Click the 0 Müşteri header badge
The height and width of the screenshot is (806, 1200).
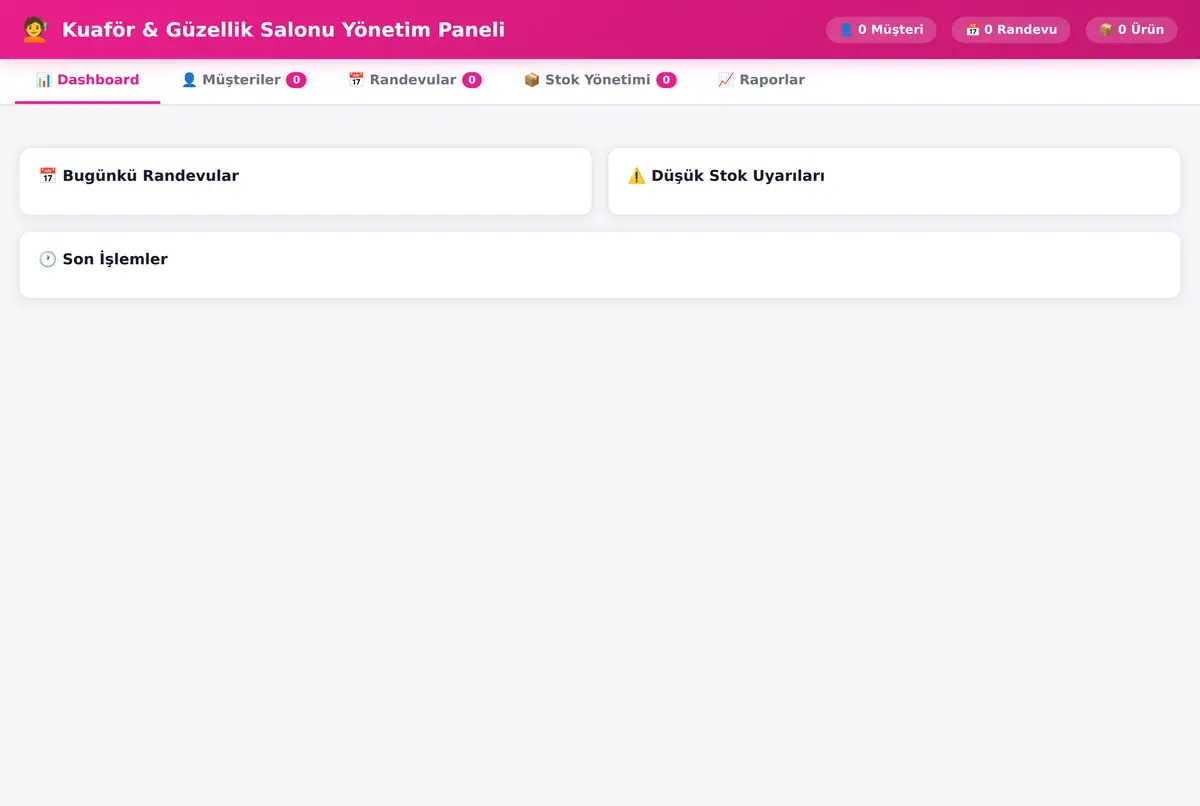(881, 30)
